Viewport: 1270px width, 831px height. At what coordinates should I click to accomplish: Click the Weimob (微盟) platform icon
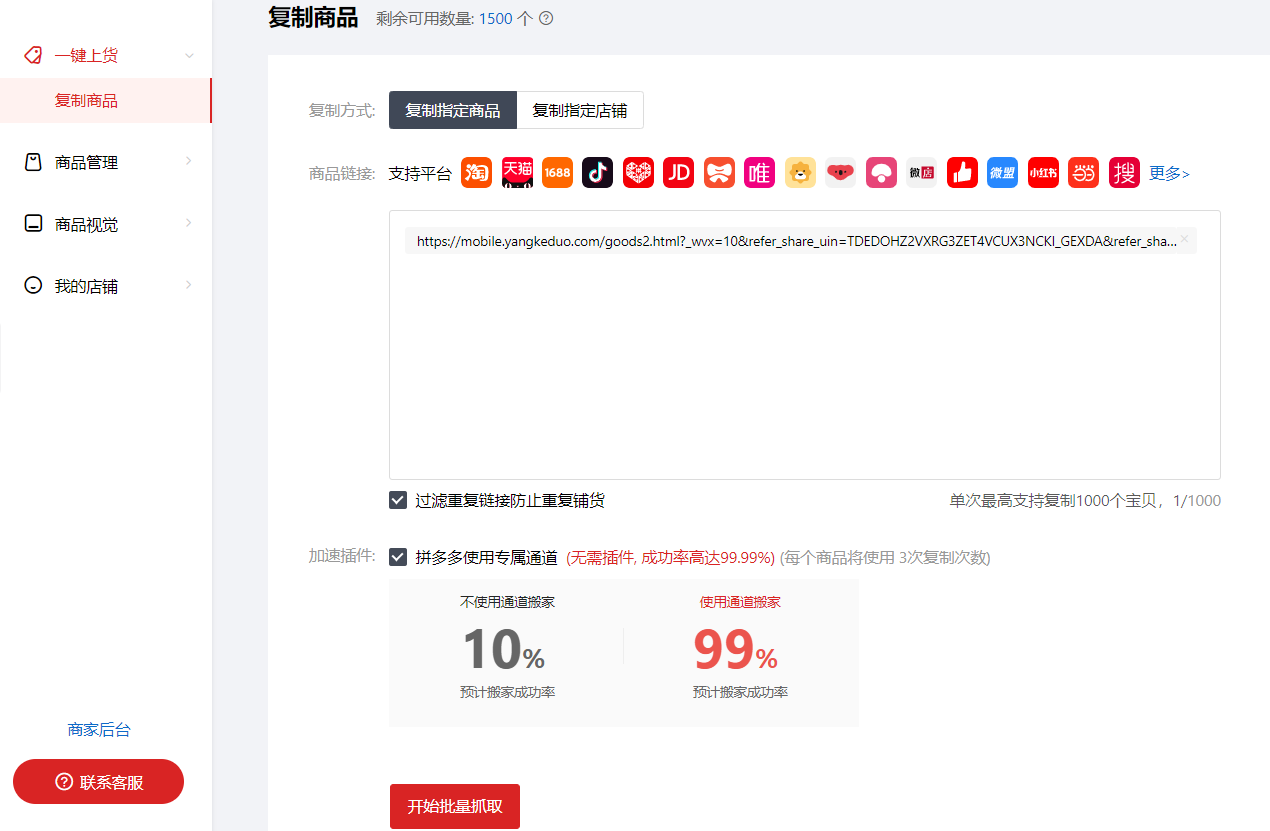(x=1002, y=173)
